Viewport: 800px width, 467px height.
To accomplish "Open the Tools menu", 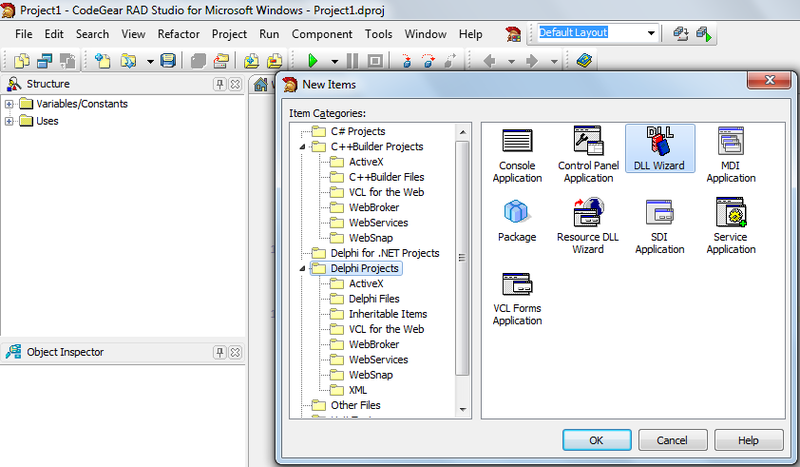I will coord(378,34).
